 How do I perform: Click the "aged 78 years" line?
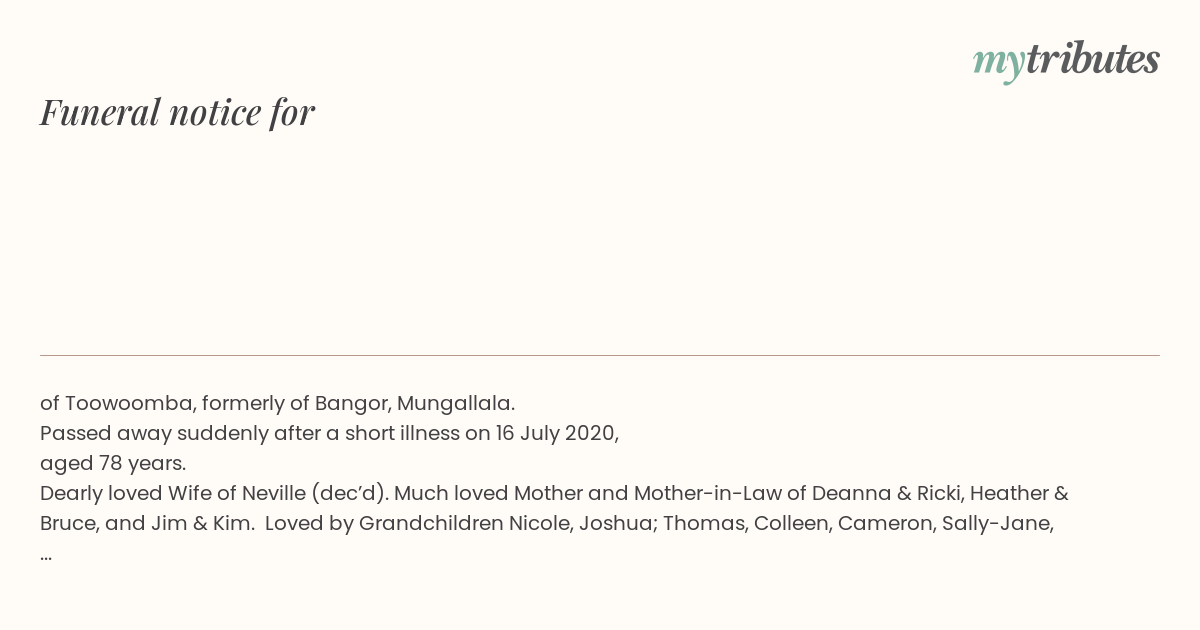pos(113,464)
